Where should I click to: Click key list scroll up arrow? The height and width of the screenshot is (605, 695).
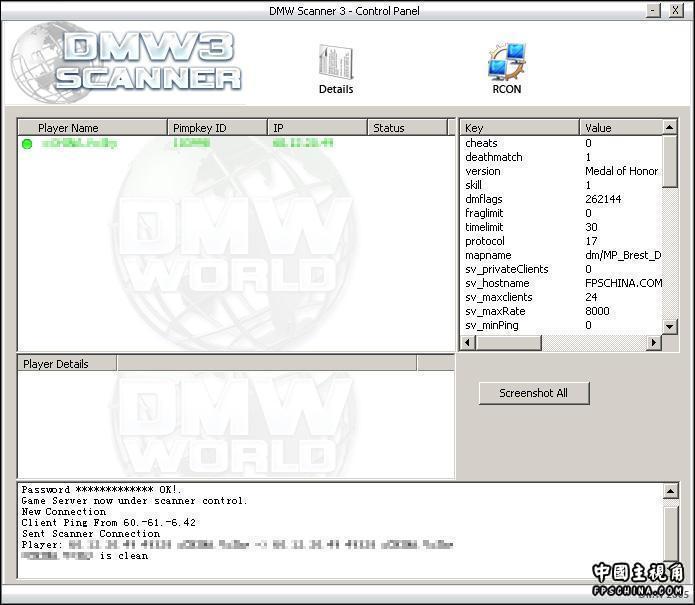[670, 127]
